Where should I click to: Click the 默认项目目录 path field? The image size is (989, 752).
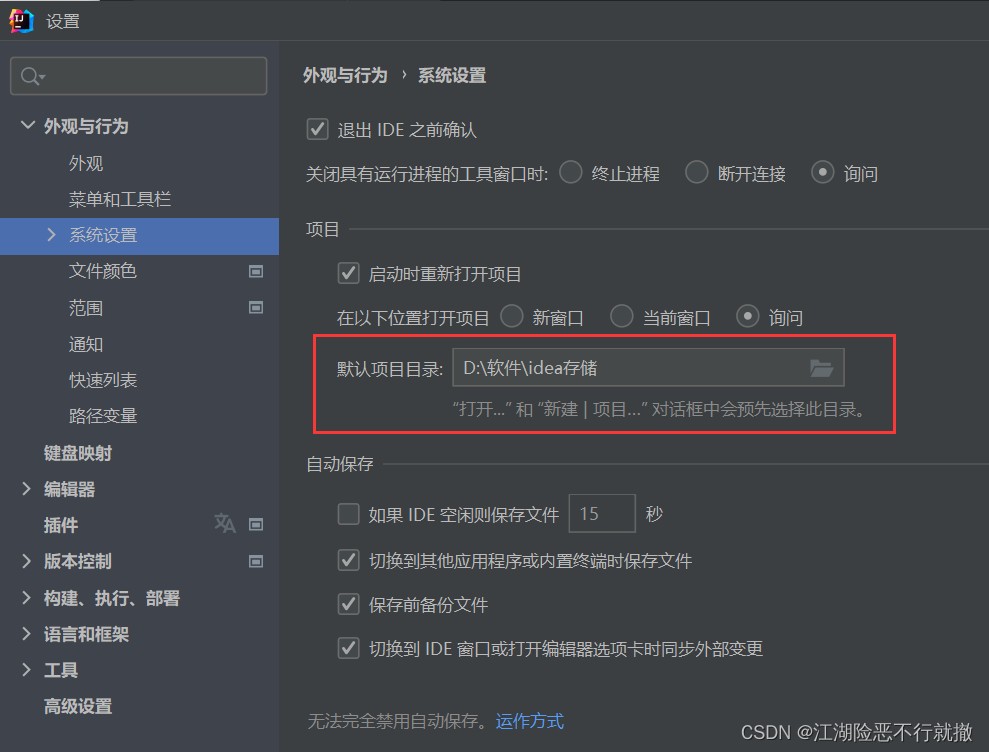648,368
